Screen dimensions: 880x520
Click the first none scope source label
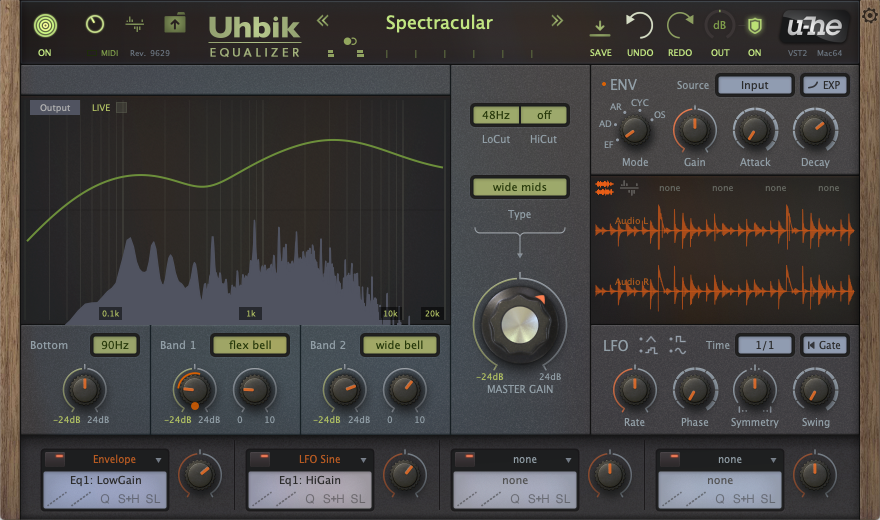[670, 188]
